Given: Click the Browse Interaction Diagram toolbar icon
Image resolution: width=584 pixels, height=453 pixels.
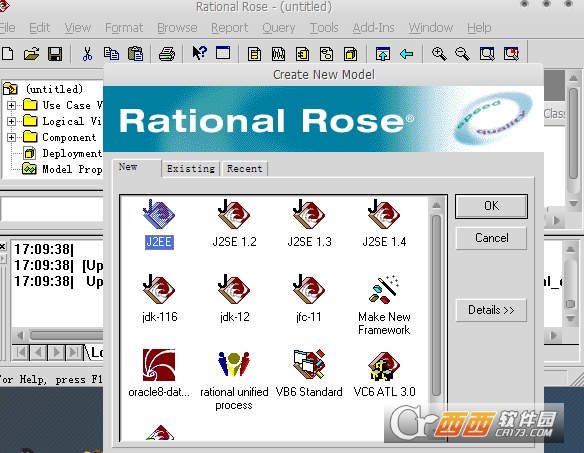Looking at the screenshot, I should [278, 54].
